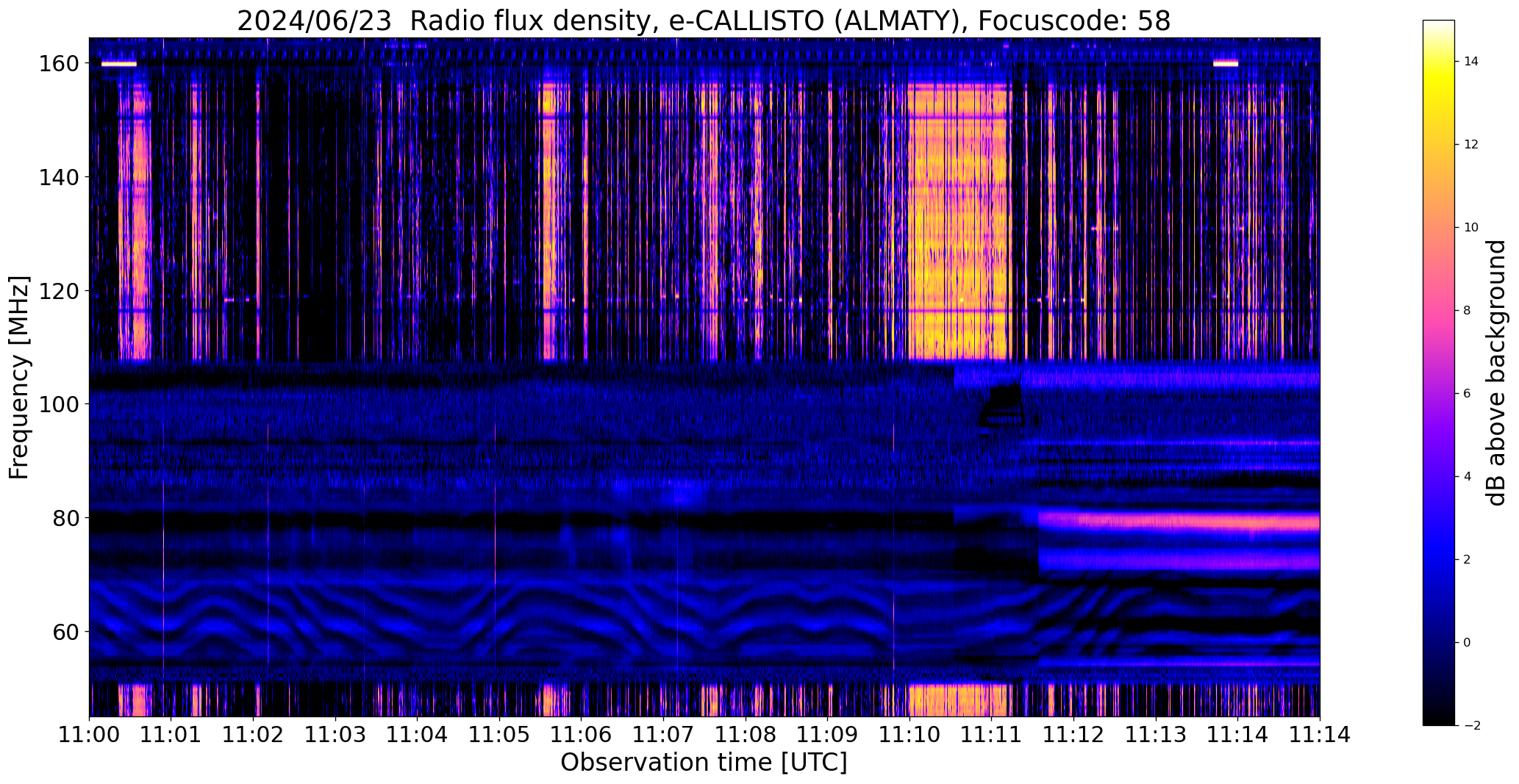Click the colorbar tick label 6
Viewport: 1519px width, 784px height.
1467,394
